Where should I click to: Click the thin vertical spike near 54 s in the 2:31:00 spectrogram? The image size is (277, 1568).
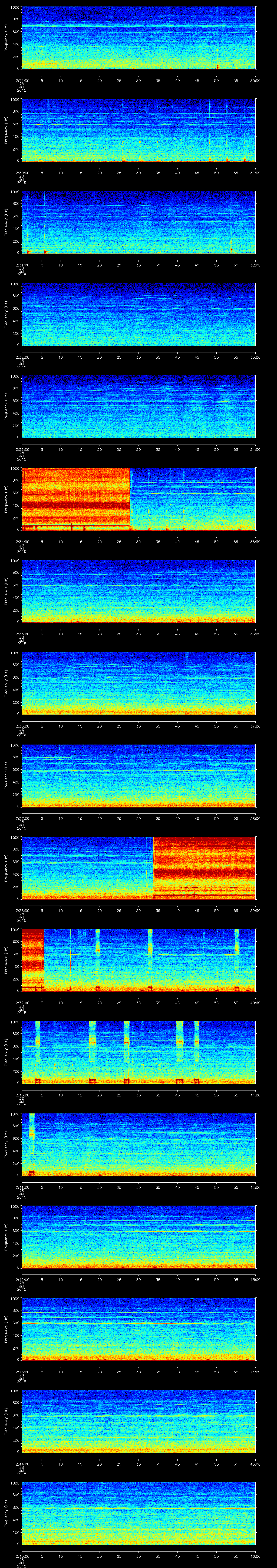231,222
